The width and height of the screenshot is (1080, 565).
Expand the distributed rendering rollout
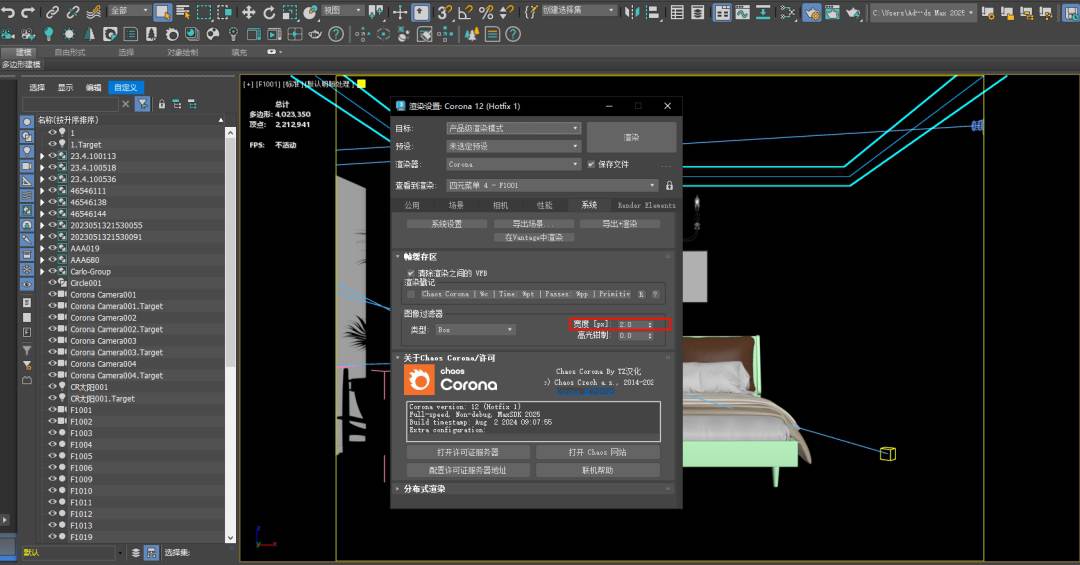click(x=397, y=489)
